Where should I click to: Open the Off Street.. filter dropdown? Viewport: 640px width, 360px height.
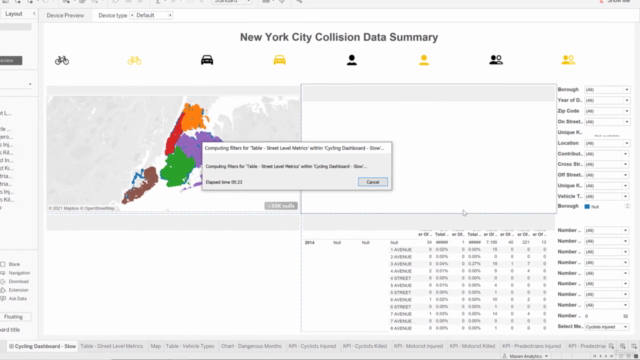tap(607, 175)
